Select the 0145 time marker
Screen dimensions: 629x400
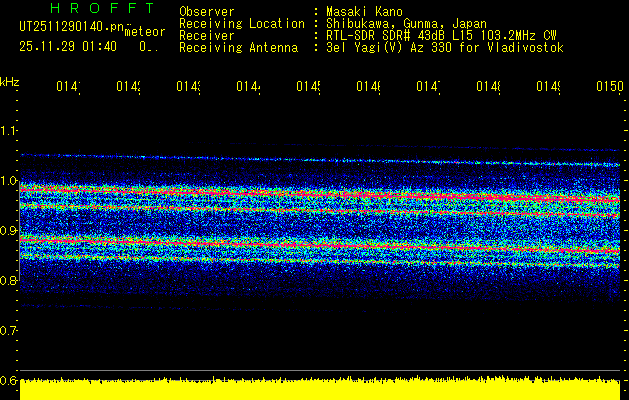[307, 87]
